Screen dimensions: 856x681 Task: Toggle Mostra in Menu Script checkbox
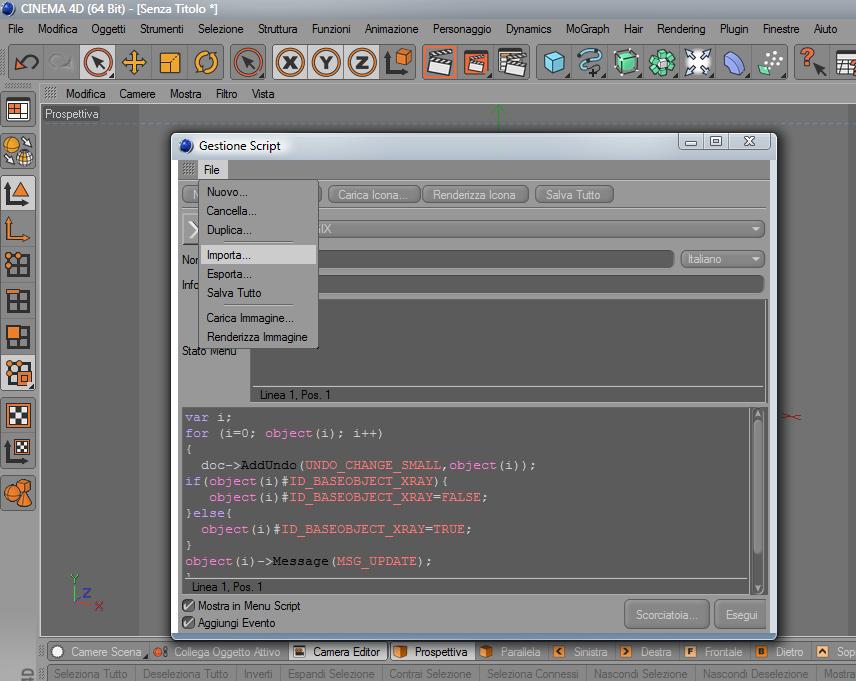[189, 606]
